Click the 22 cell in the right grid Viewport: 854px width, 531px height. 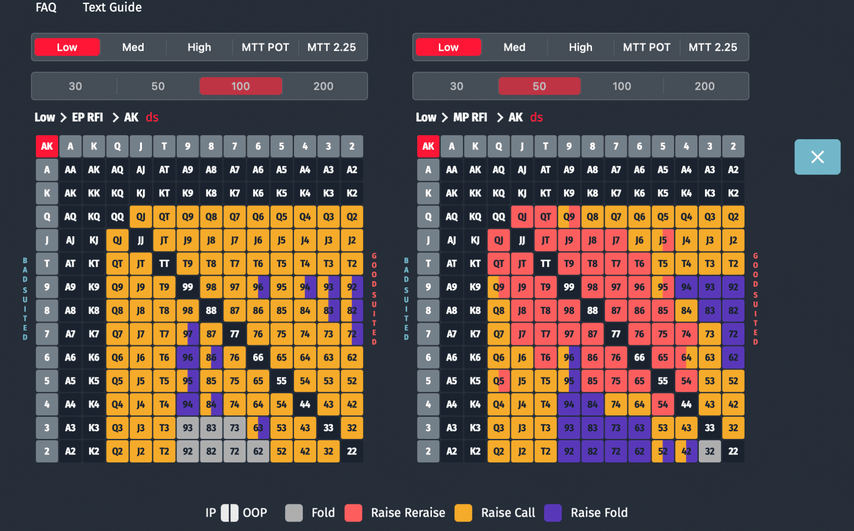pyautogui.click(x=733, y=451)
